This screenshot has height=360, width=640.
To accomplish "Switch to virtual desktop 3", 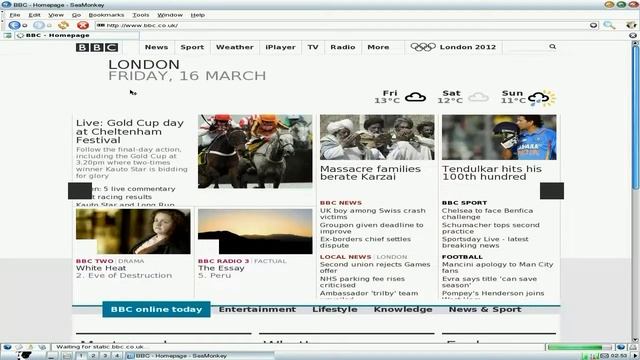I will pyautogui.click(x=105, y=356).
